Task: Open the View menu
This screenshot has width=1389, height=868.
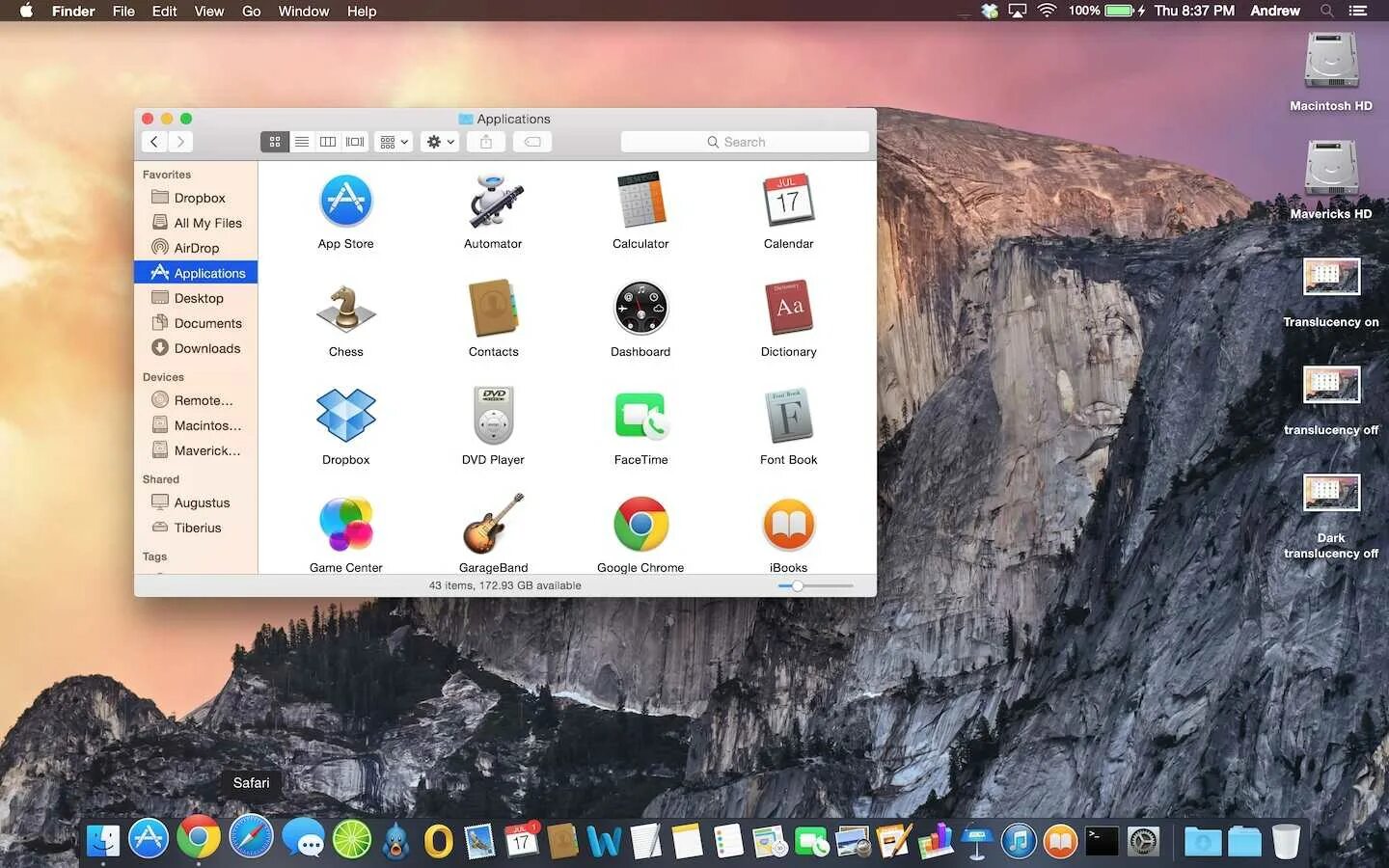Action: (x=208, y=11)
